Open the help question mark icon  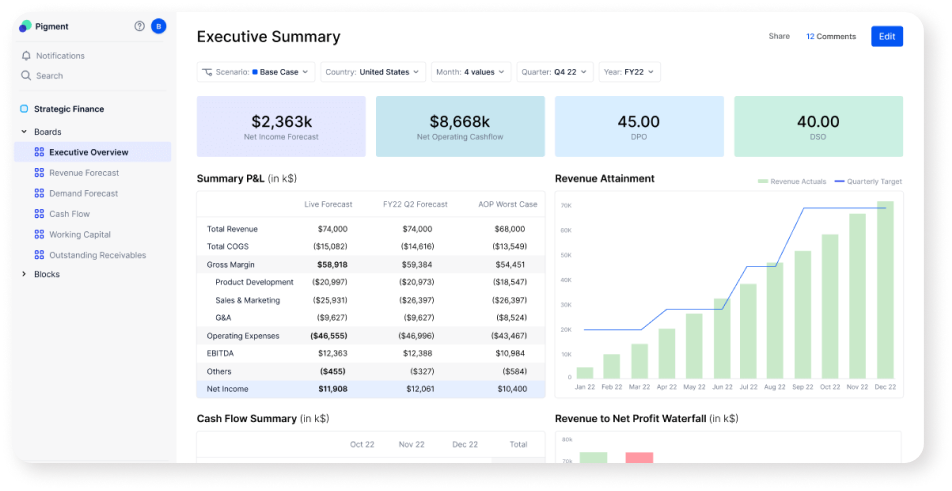click(x=139, y=26)
